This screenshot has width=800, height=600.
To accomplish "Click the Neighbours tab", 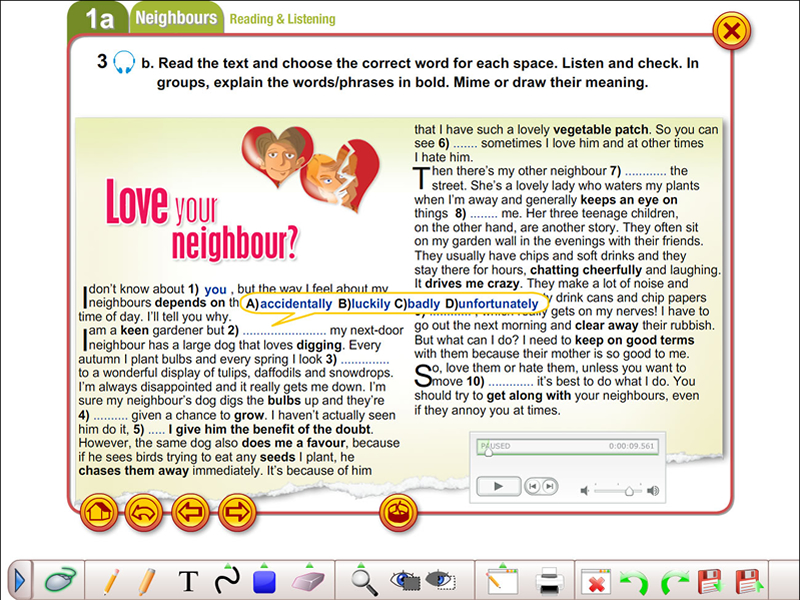I will coord(176,18).
